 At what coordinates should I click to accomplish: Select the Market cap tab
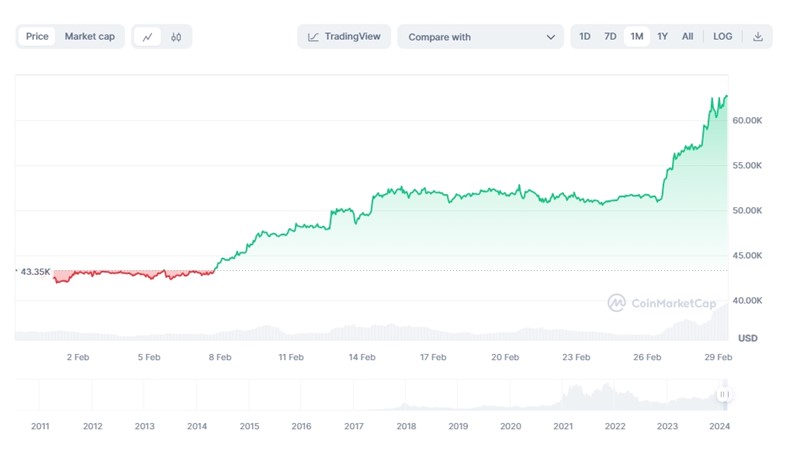pyautogui.click(x=90, y=37)
